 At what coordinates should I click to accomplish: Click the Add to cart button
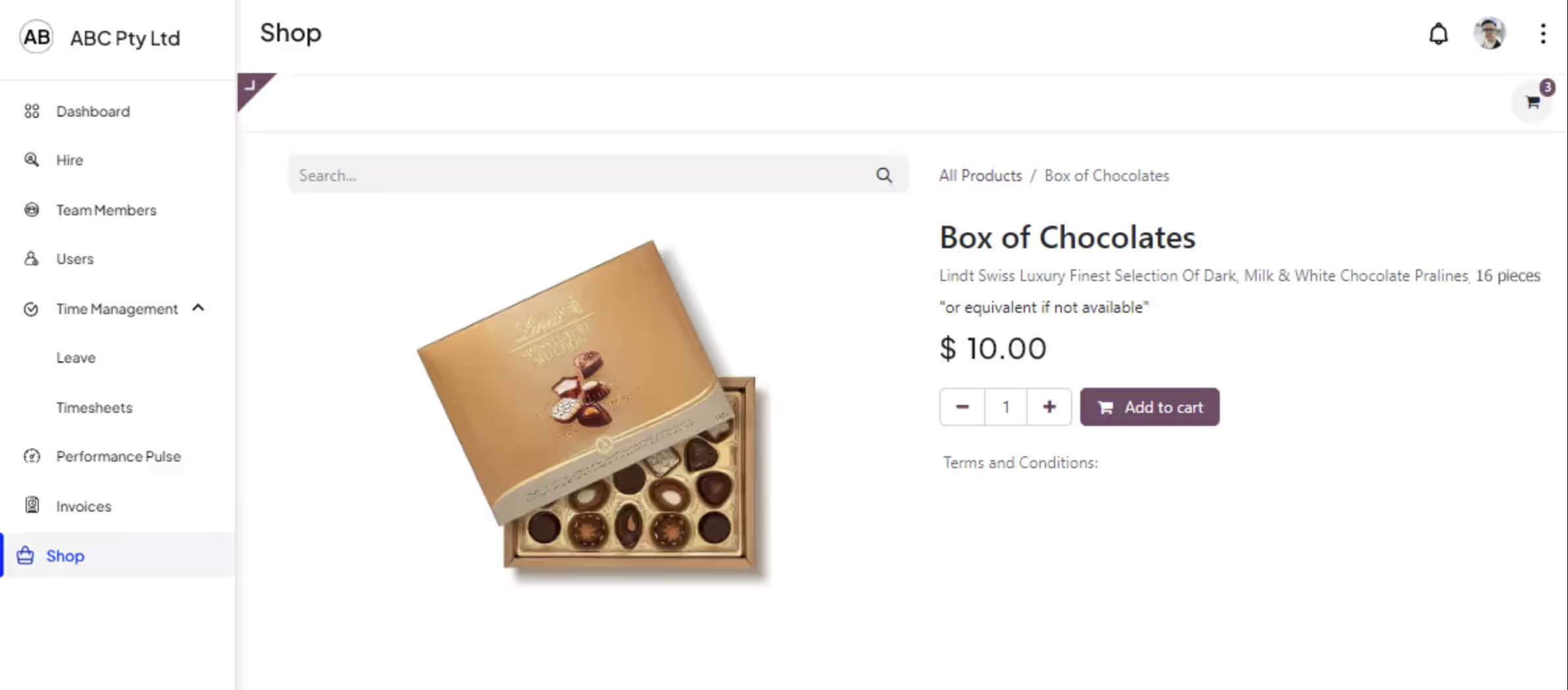click(x=1149, y=407)
